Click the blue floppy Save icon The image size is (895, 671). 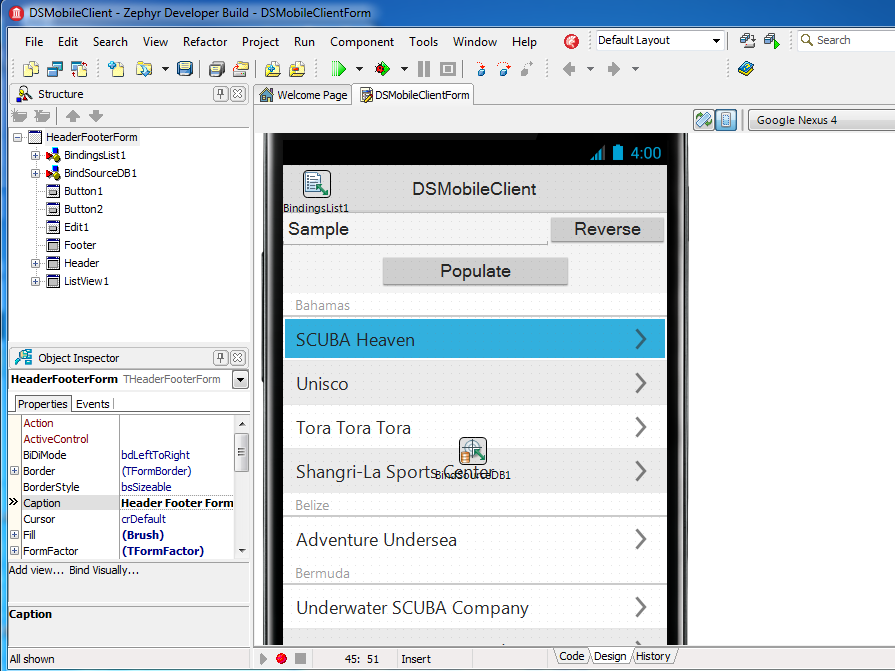(x=185, y=69)
